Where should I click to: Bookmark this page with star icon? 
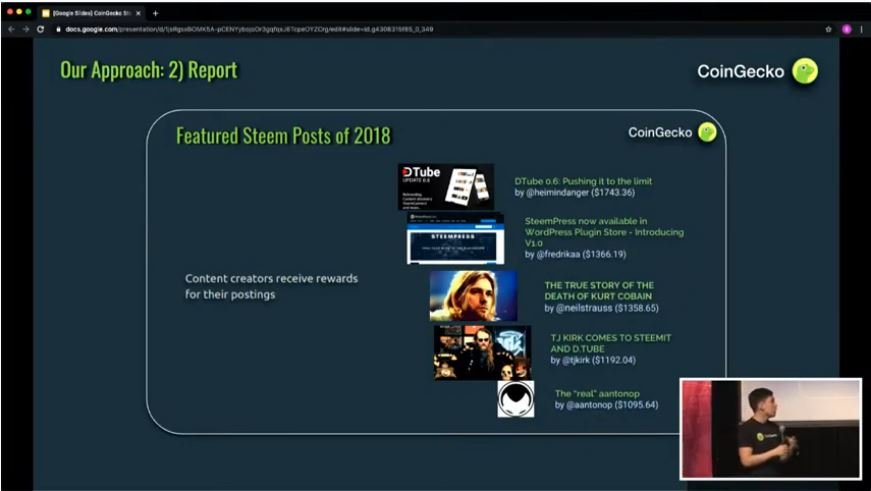click(828, 29)
